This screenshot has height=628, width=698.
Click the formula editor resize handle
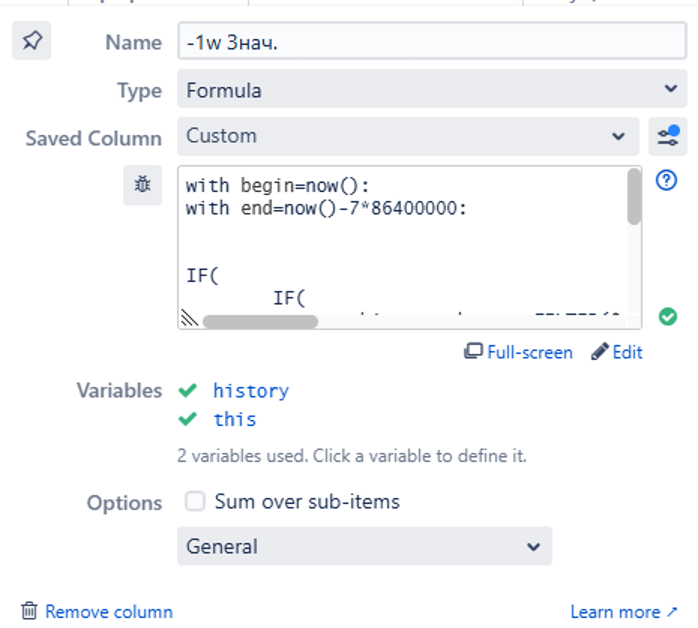pyautogui.click(x=189, y=317)
